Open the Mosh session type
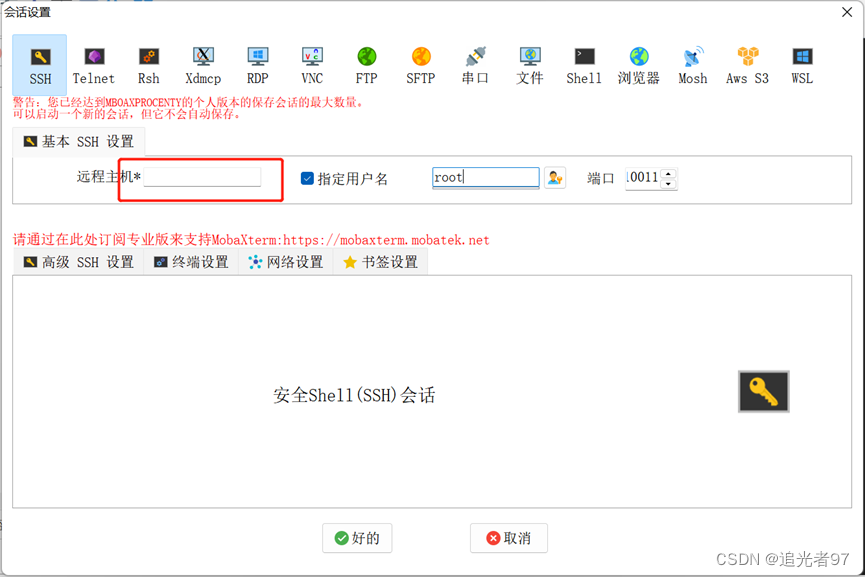Viewport: 865px width, 577px height. pyautogui.click(x=692, y=60)
